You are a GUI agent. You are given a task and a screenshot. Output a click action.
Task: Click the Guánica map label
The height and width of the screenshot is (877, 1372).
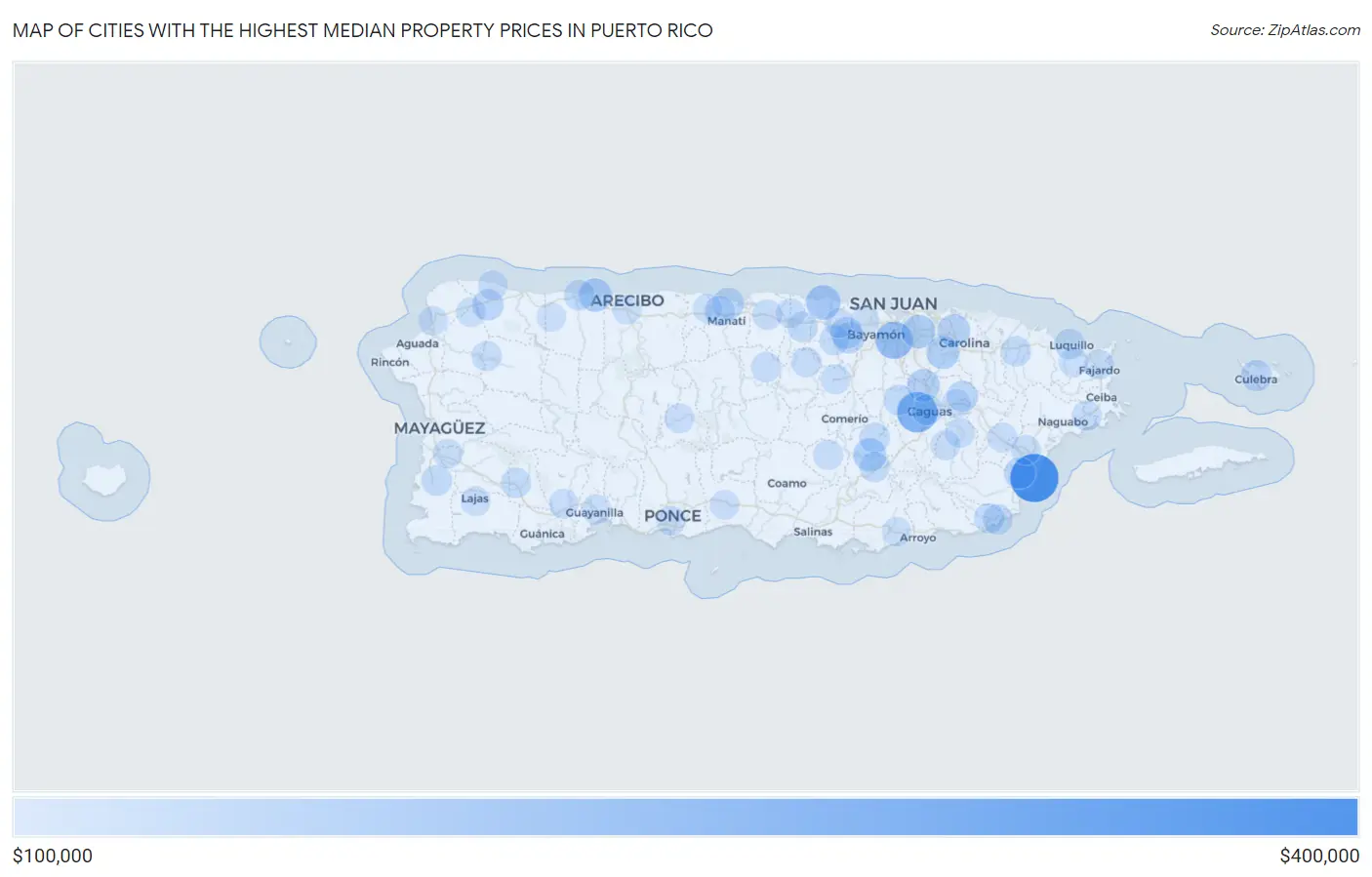point(542,534)
